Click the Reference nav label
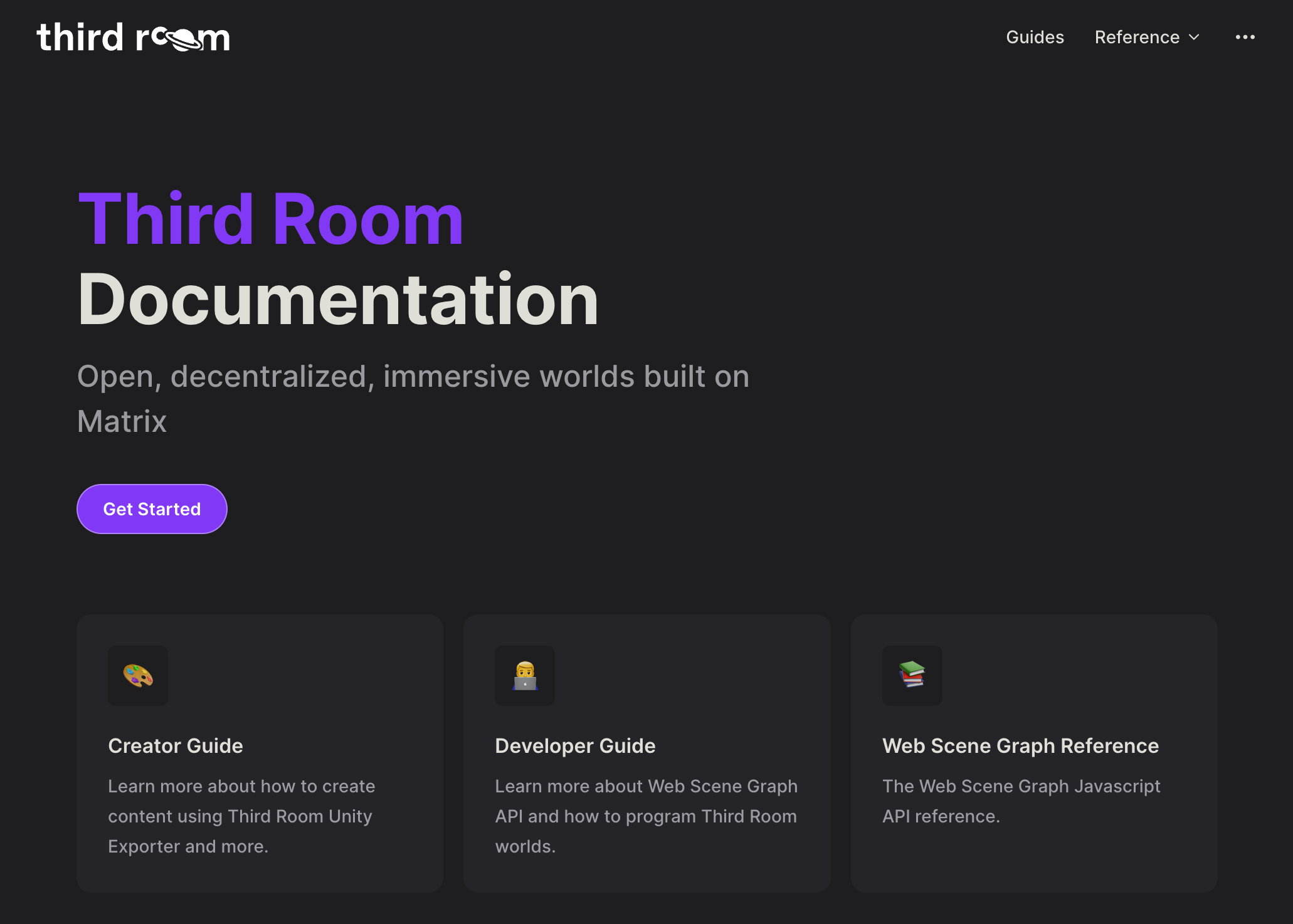 pyautogui.click(x=1136, y=37)
